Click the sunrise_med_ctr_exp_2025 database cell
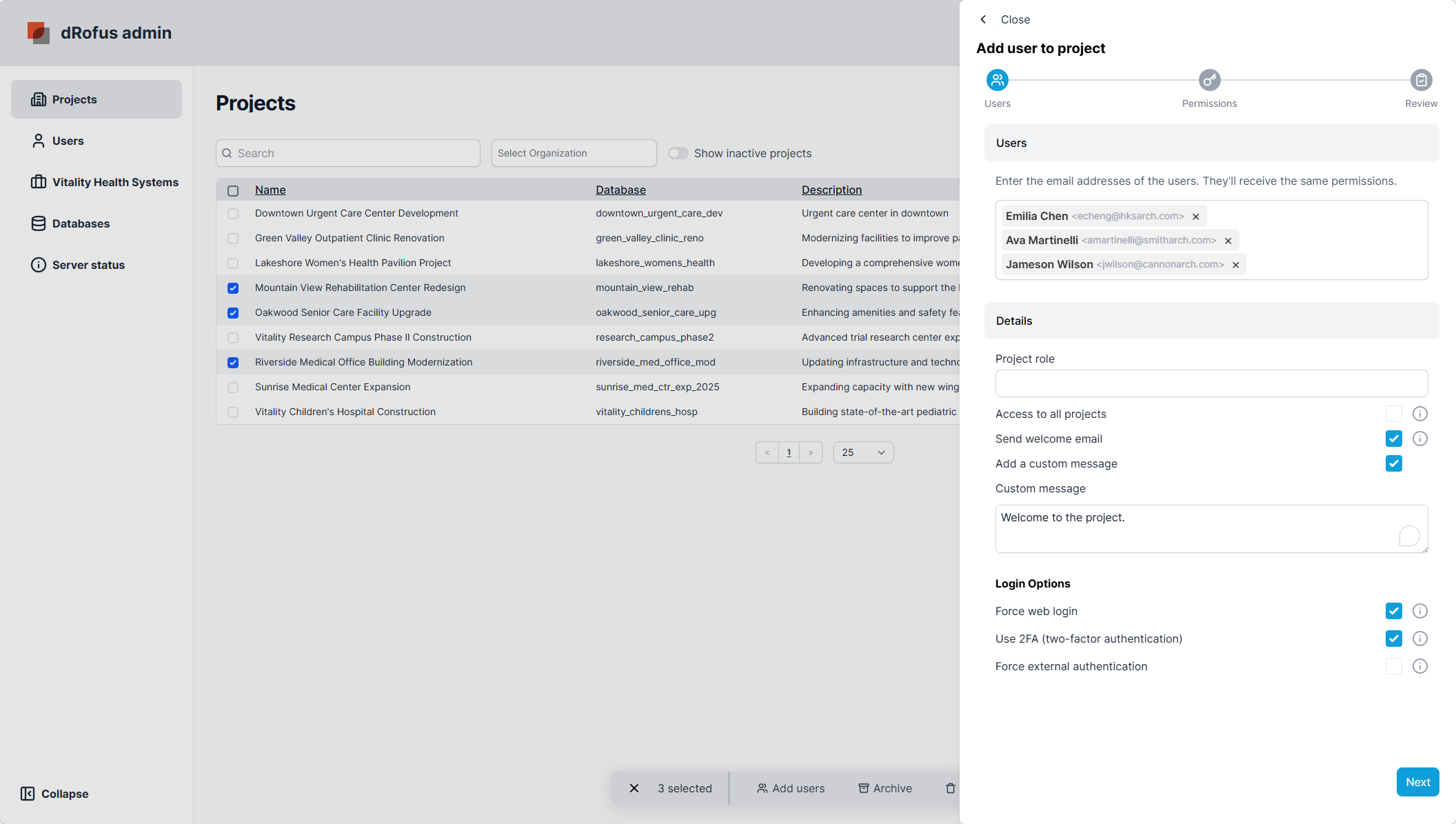 (x=658, y=387)
